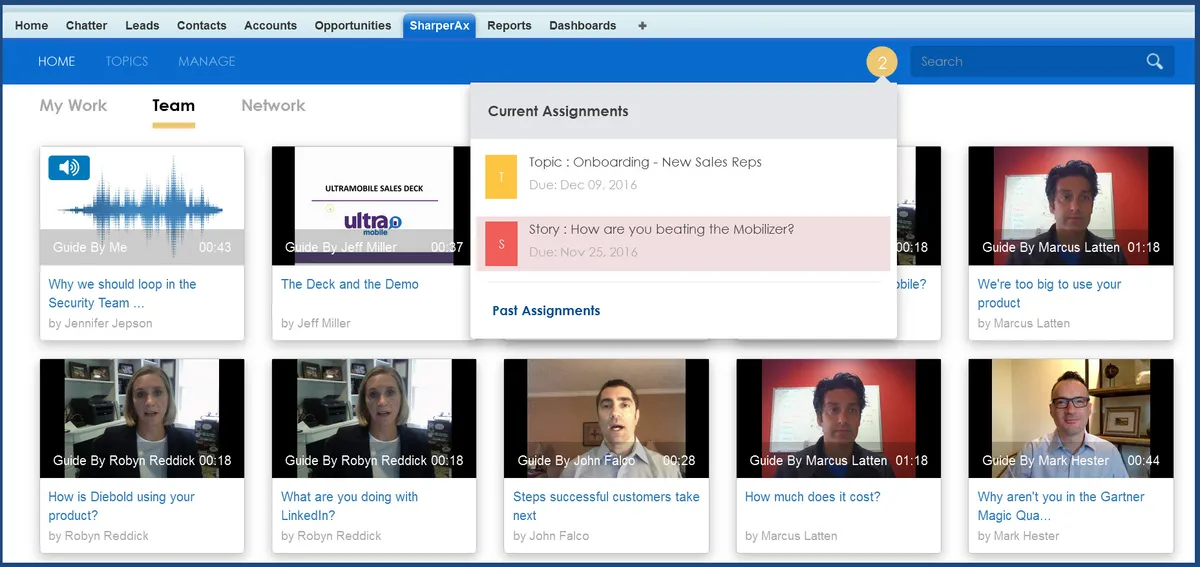Select the Team view
The height and width of the screenshot is (567, 1200).
174,105
